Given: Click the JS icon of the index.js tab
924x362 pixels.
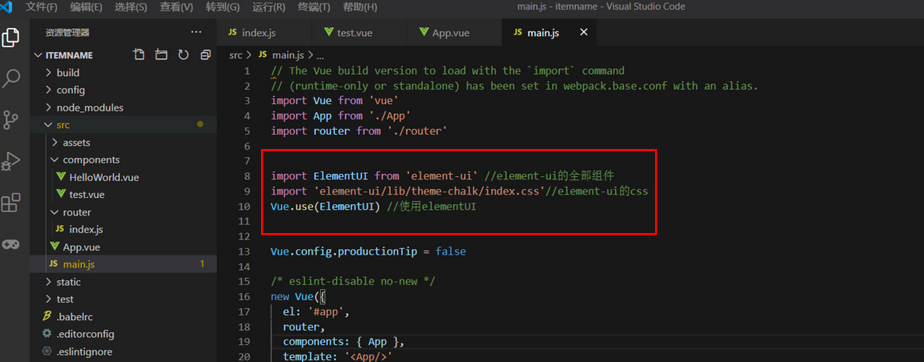Looking at the screenshot, I should click(x=232, y=32).
